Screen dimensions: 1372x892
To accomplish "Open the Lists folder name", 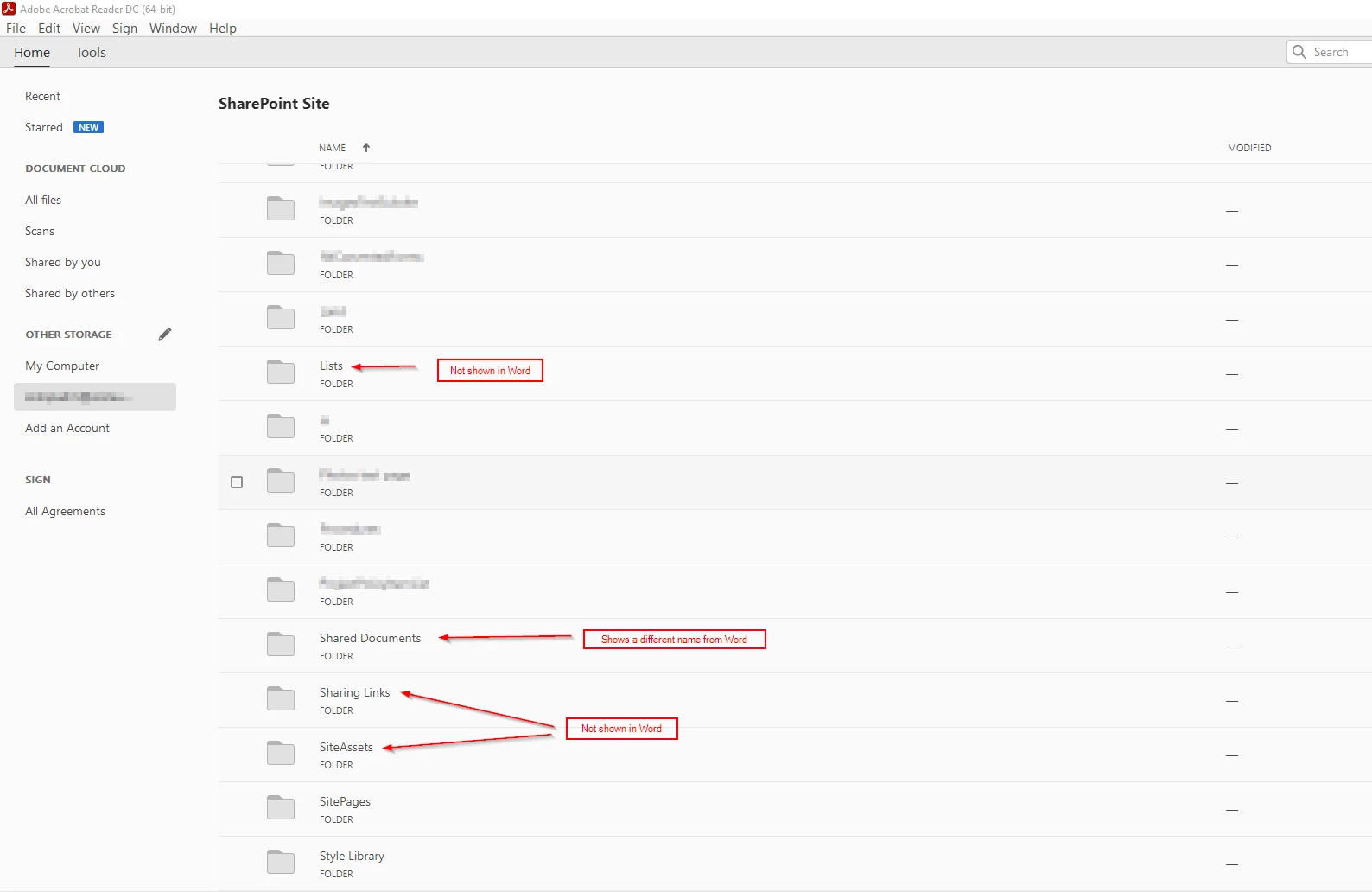I will coord(331,366).
